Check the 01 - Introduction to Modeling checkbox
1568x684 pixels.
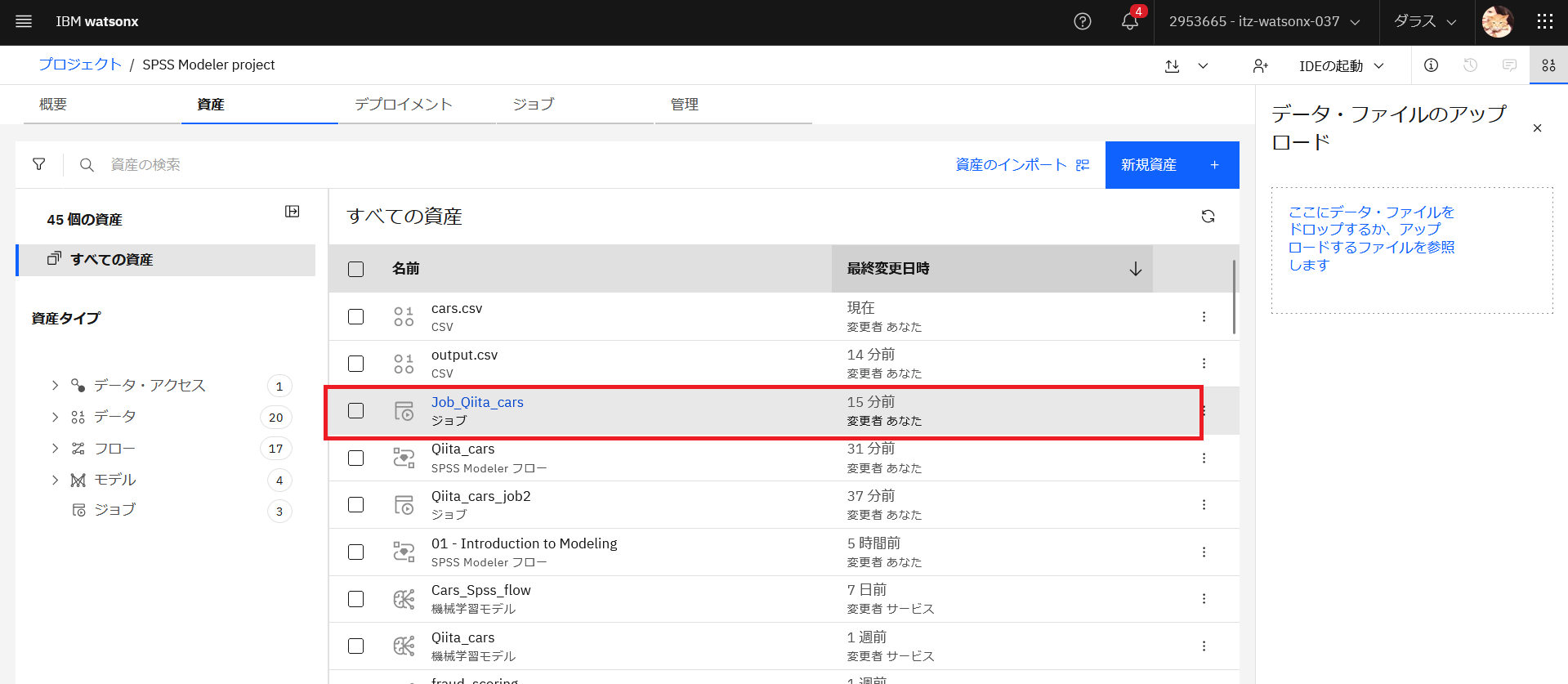pyautogui.click(x=355, y=552)
